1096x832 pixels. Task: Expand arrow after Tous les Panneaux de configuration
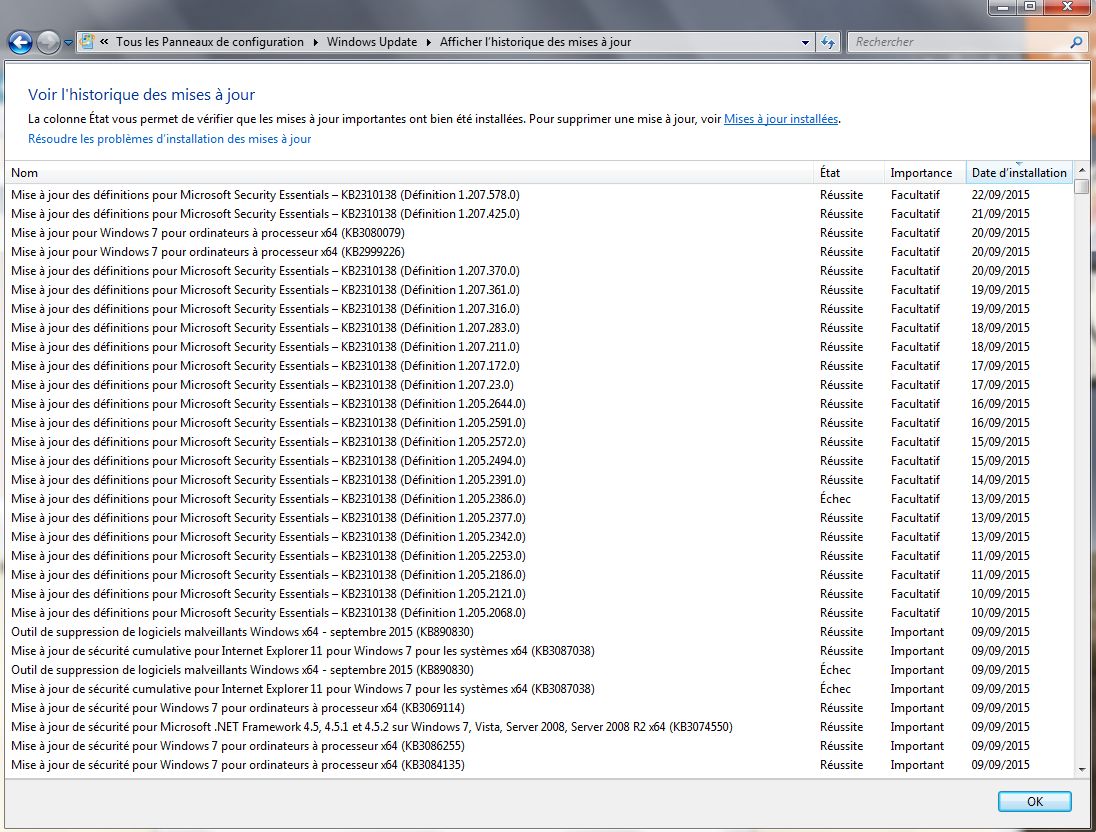315,42
